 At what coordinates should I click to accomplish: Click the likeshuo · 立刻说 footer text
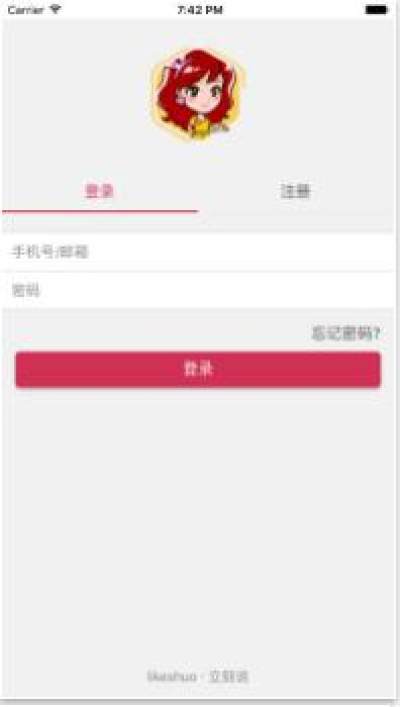(198, 676)
